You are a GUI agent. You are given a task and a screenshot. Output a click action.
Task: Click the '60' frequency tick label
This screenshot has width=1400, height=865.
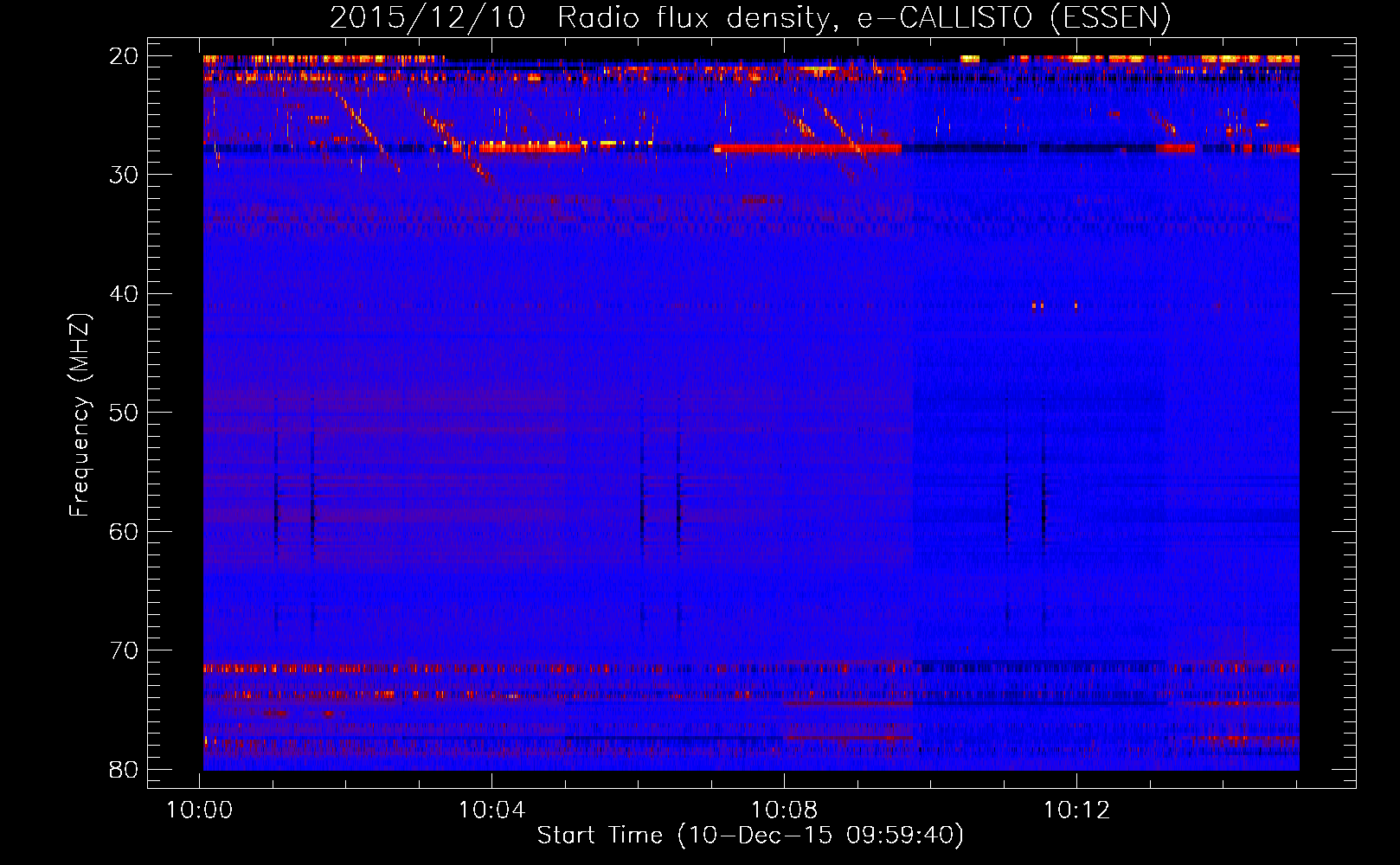[x=124, y=531]
